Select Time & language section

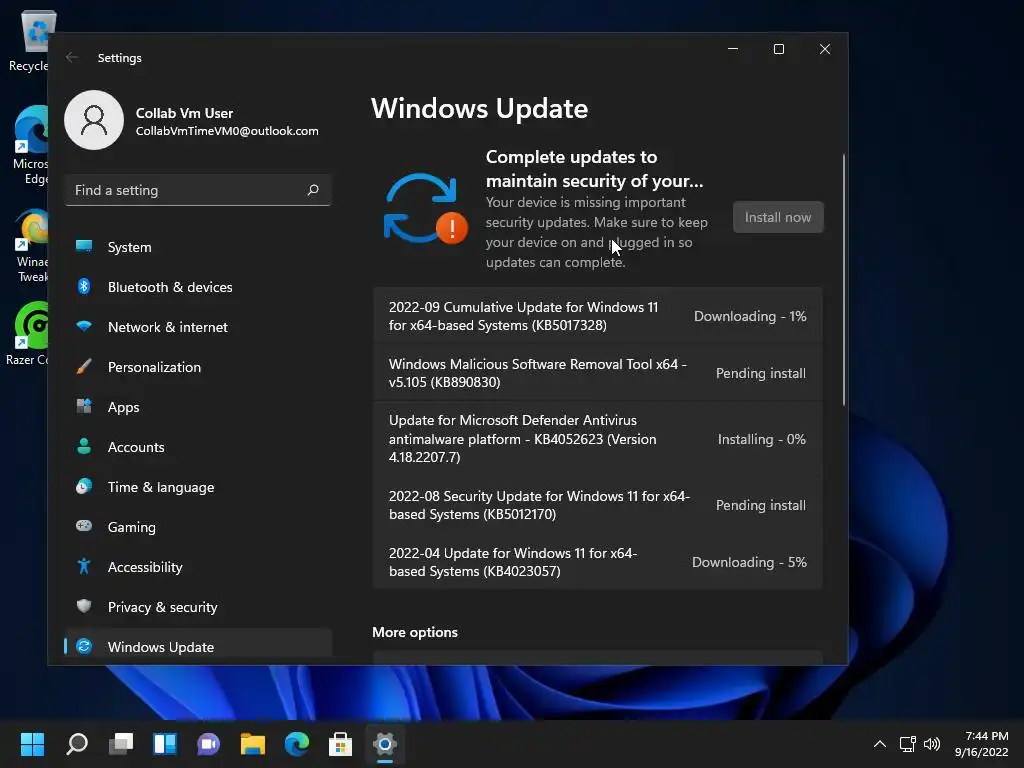pyautogui.click(x=199, y=487)
